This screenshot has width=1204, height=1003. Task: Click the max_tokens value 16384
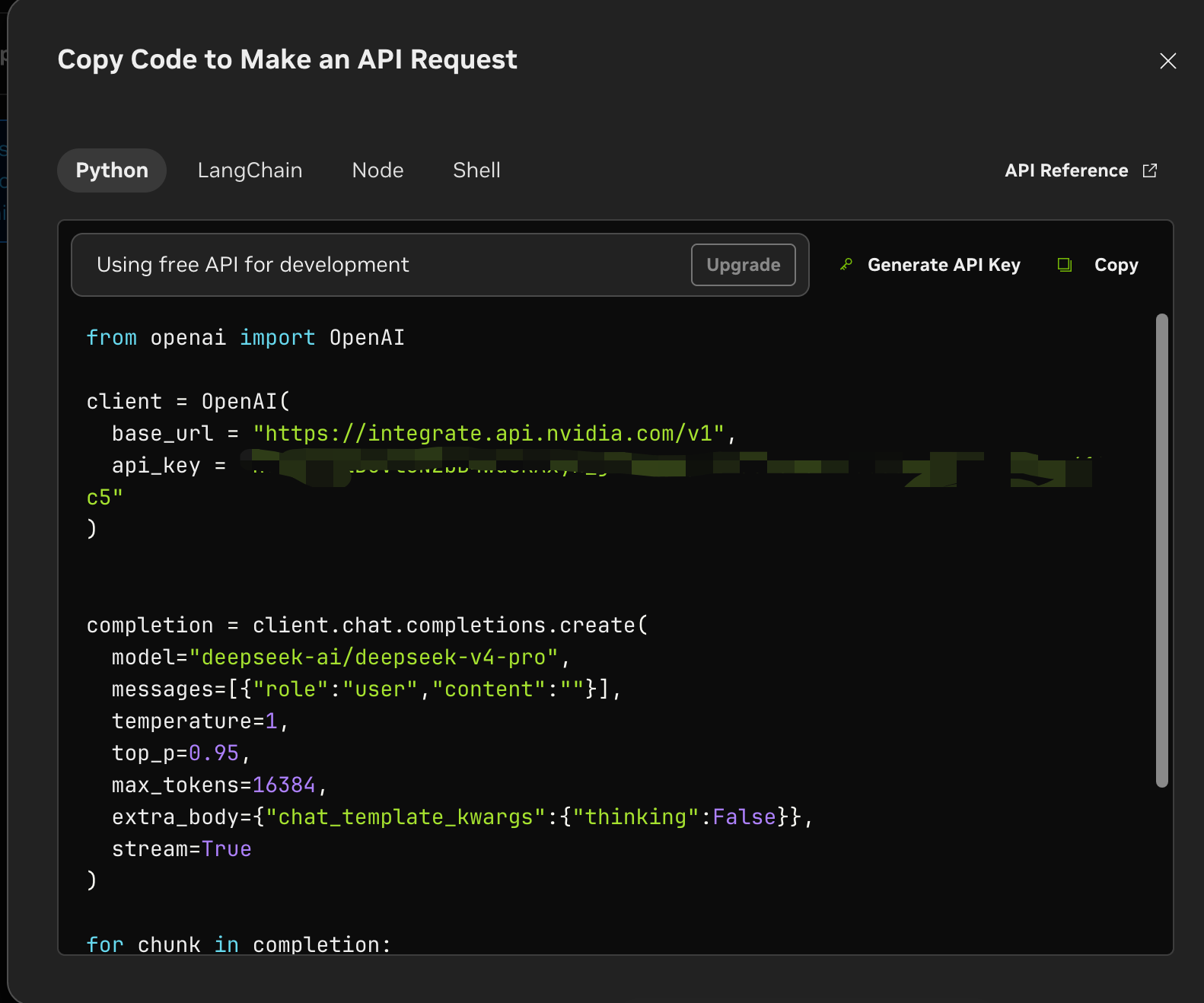coord(284,785)
